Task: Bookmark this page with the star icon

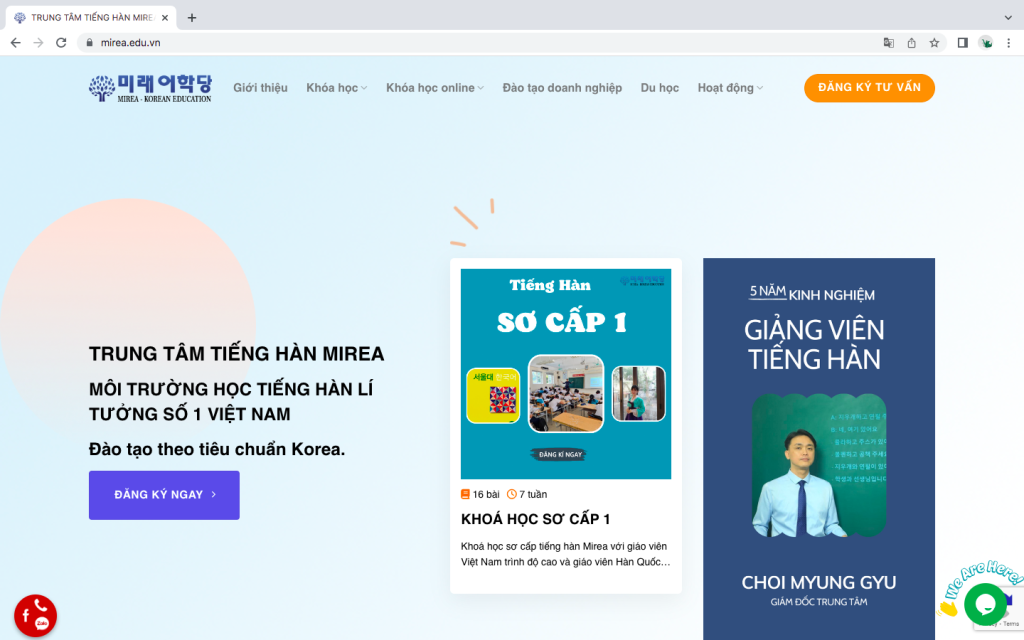Action: click(x=934, y=42)
